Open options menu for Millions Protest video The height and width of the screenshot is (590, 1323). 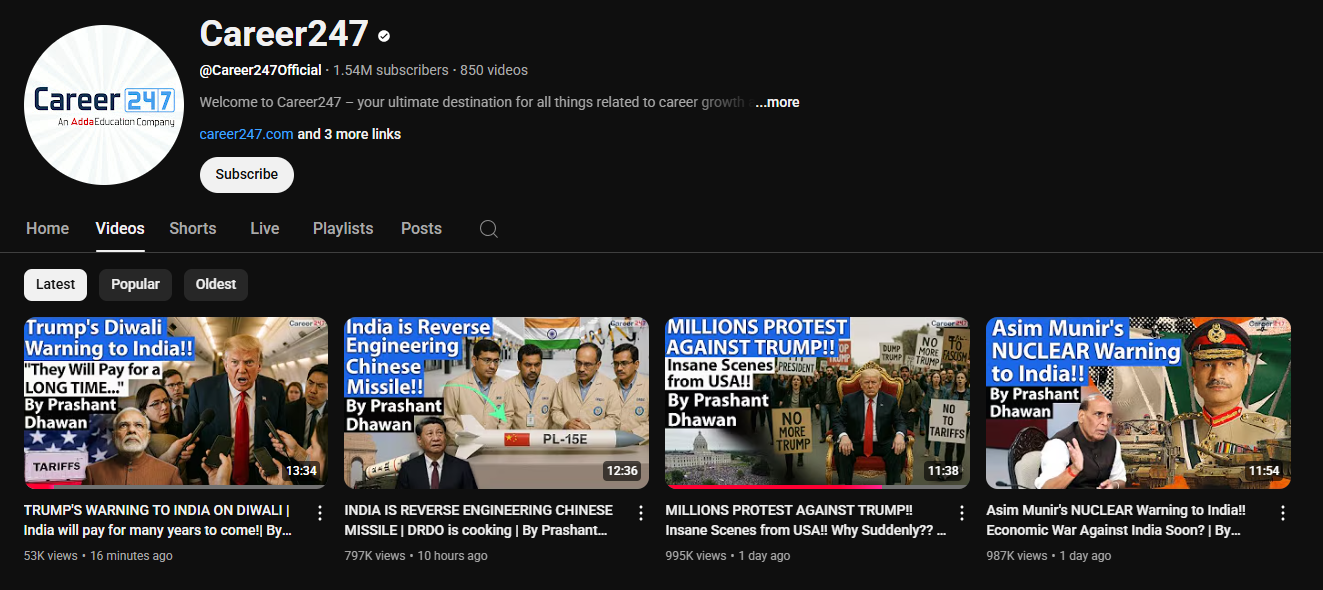[x=962, y=513]
